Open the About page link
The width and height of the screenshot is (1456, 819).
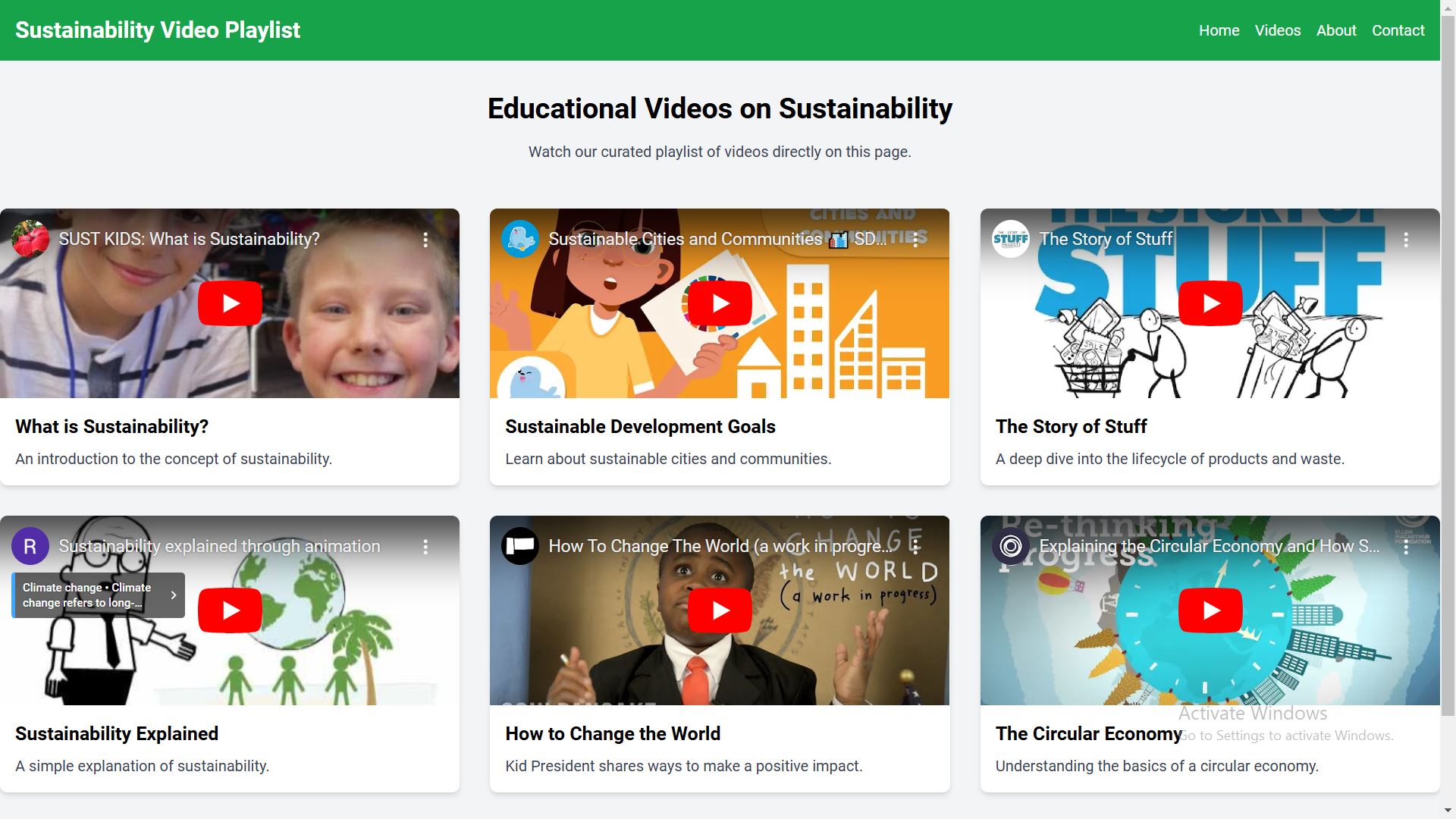tap(1335, 30)
